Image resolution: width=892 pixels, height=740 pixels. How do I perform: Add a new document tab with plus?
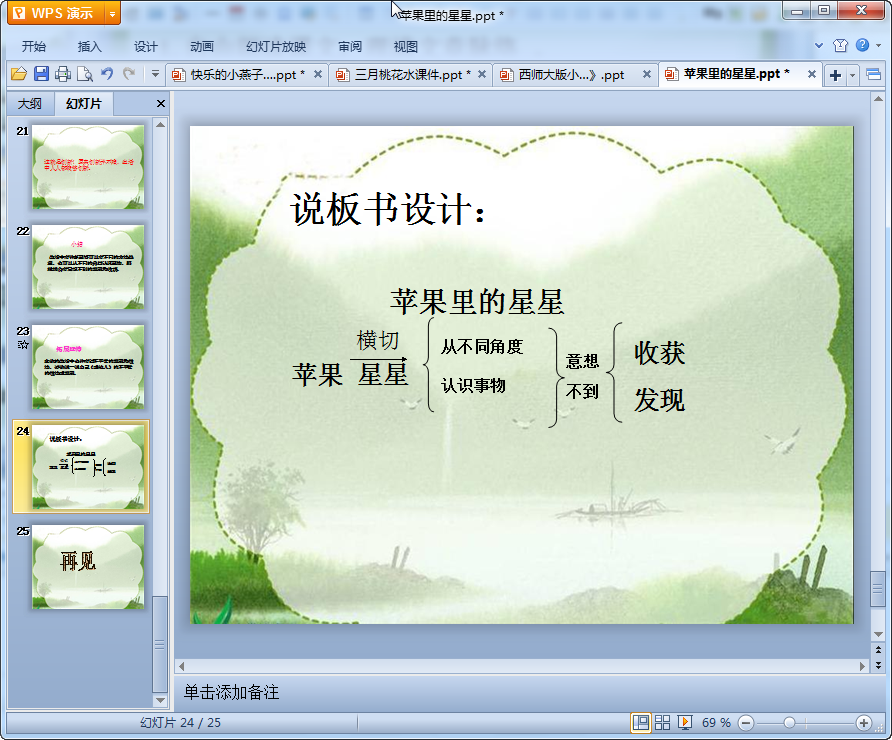click(835, 75)
